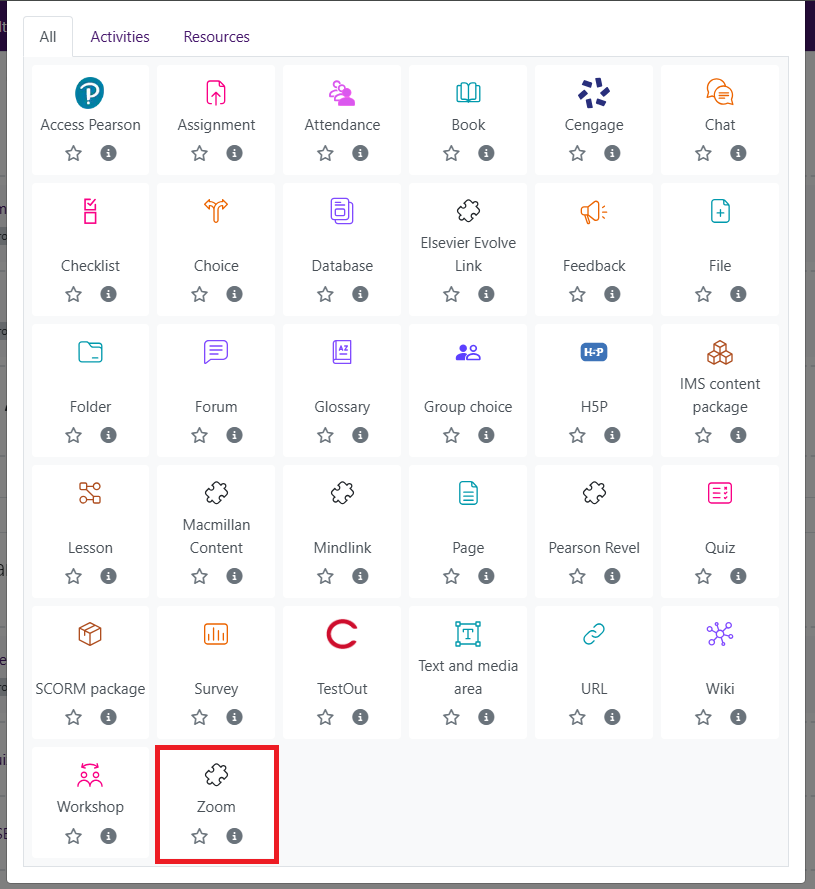The height and width of the screenshot is (889, 815).
Task: Open the Resources tab
Action: [x=216, y=37]
